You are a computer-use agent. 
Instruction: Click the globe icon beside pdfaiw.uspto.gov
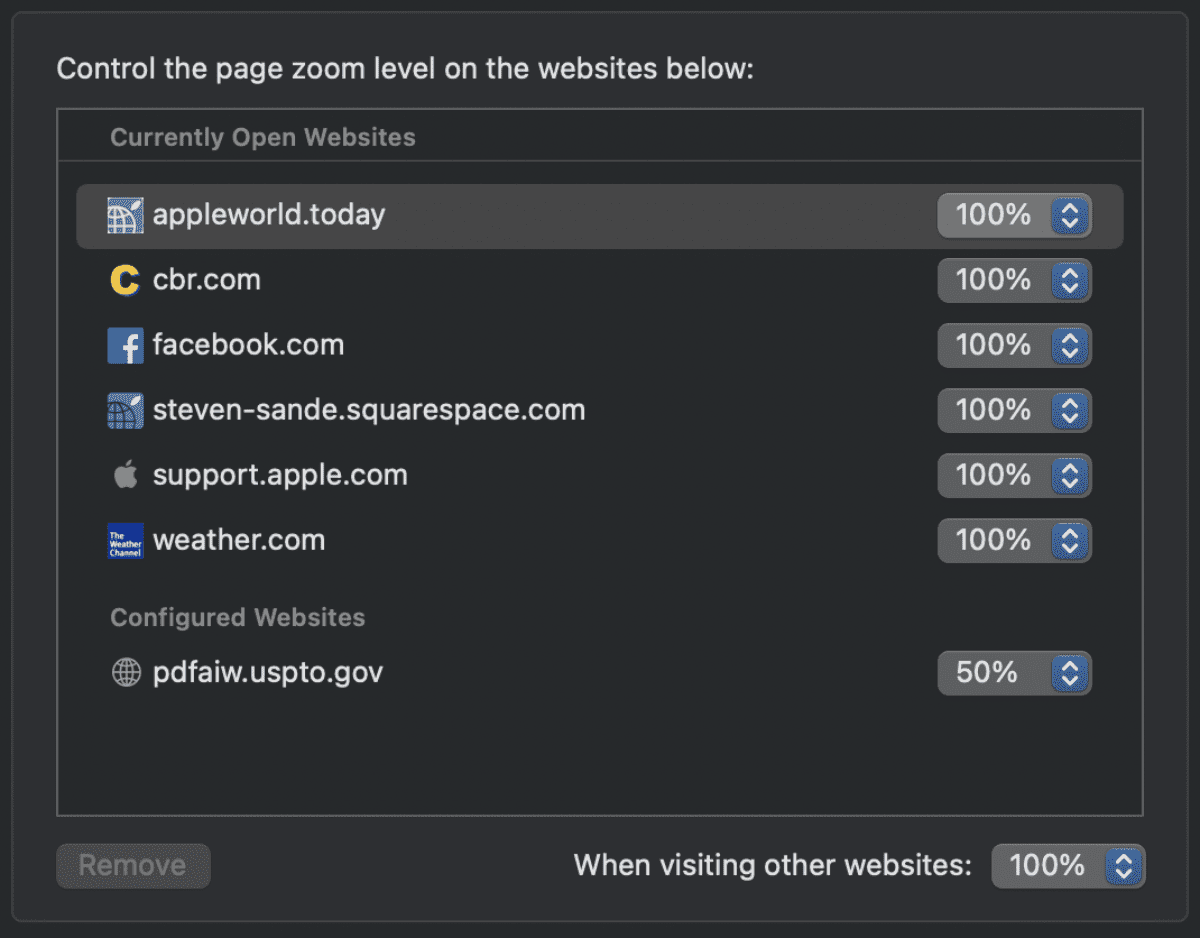(125, 673)
